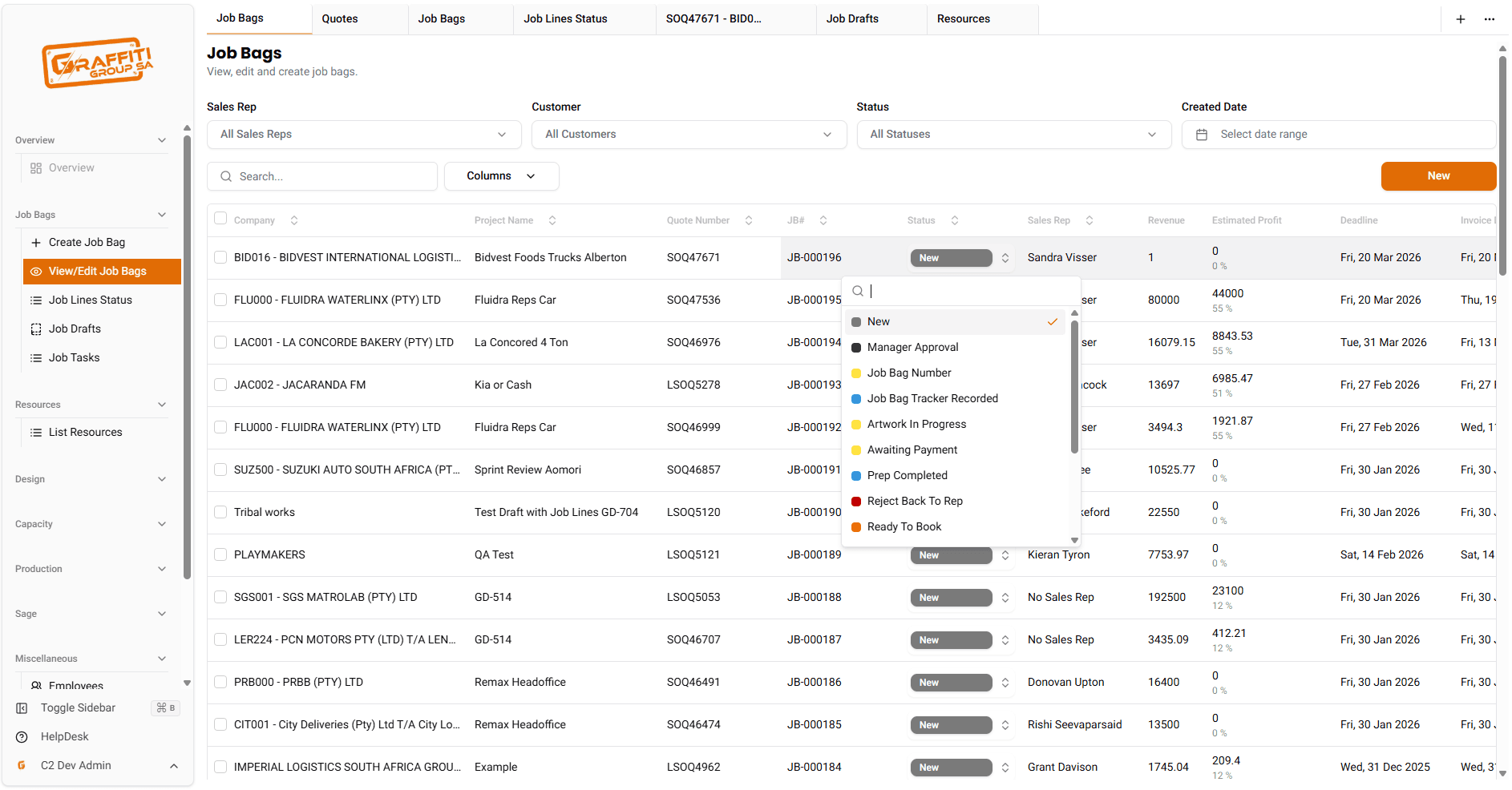Viewport: 1512px width, 790px height.
Task: Open Create Job Bag in sidebar
Action: 87,243
